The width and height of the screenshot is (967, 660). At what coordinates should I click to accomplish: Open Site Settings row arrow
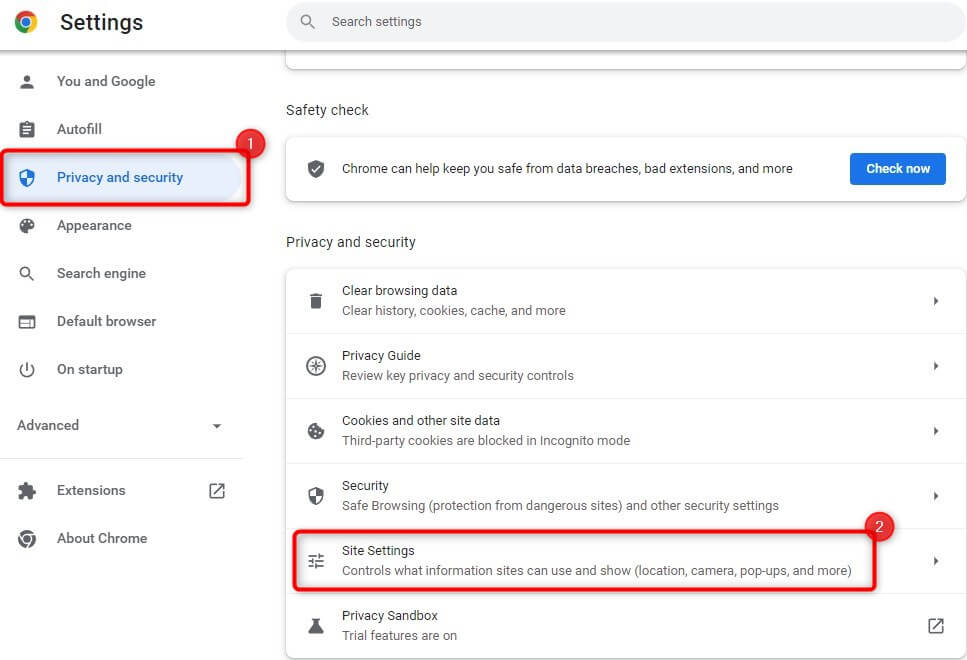(x=936, y=561)
